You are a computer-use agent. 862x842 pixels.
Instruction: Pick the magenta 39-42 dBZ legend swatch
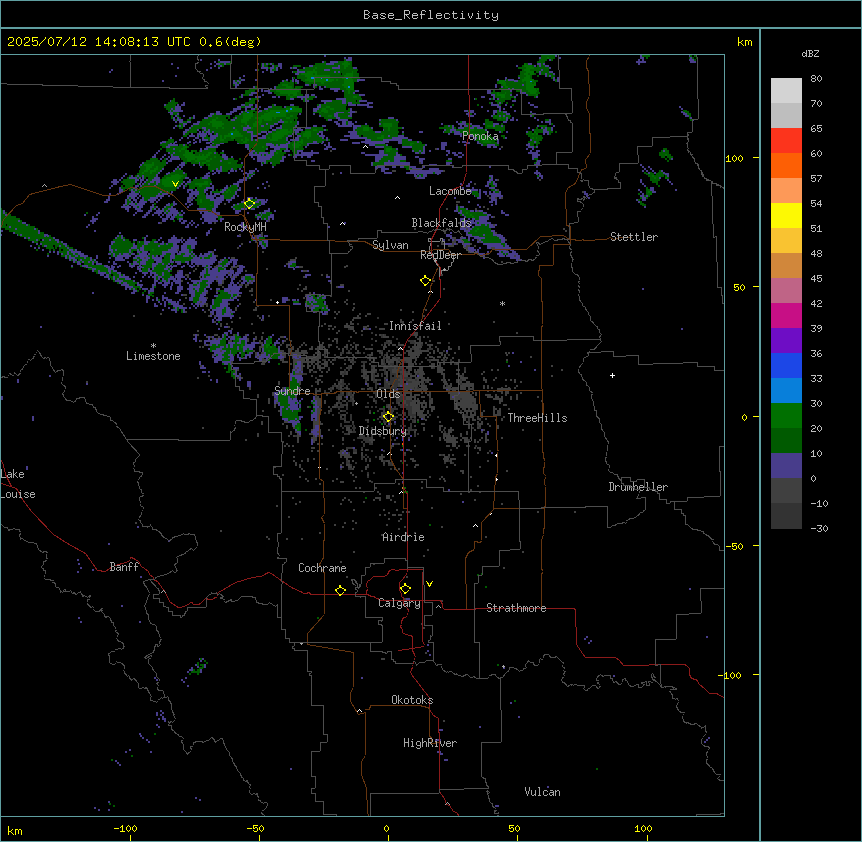coord(786,315)
